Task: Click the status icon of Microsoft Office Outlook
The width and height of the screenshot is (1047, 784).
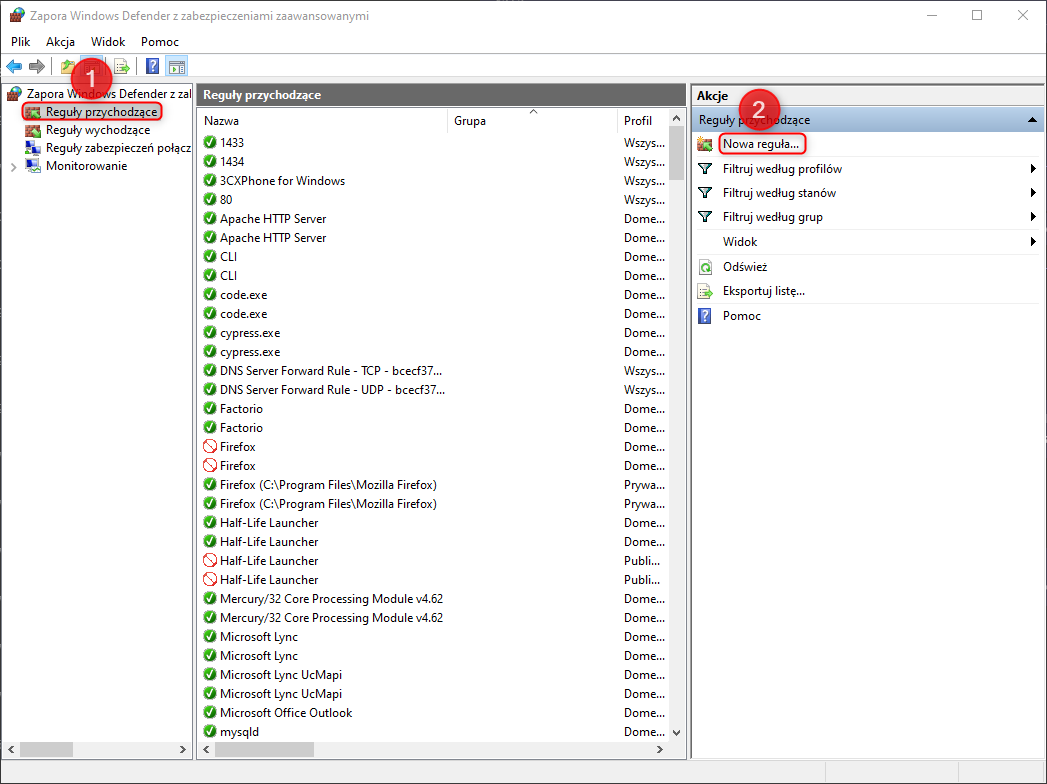Action: (x=210, y=713)
